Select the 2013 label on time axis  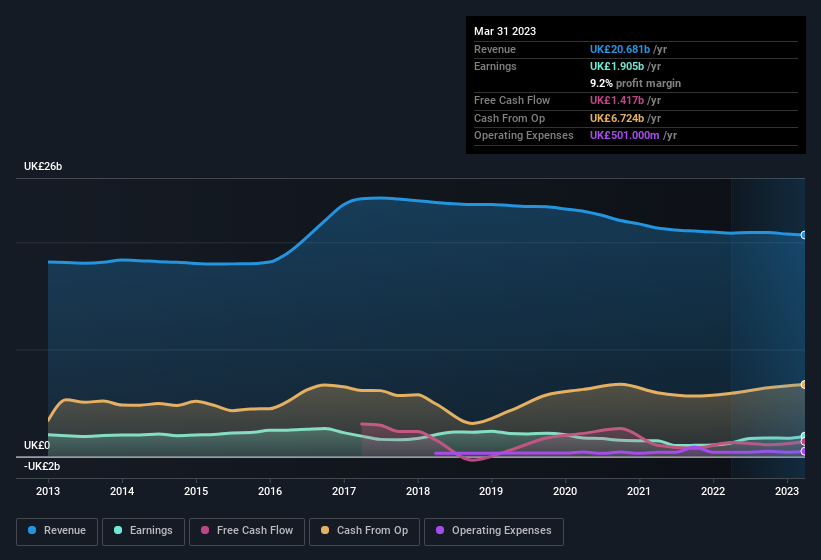[x=48, y=491]
